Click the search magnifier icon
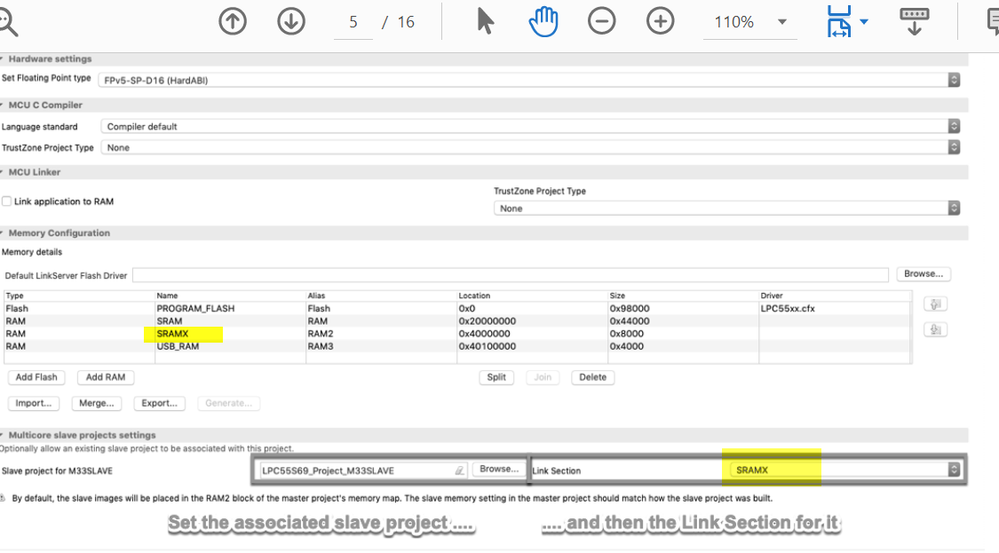This screenshot has width=999, height=553. [6, 23]
